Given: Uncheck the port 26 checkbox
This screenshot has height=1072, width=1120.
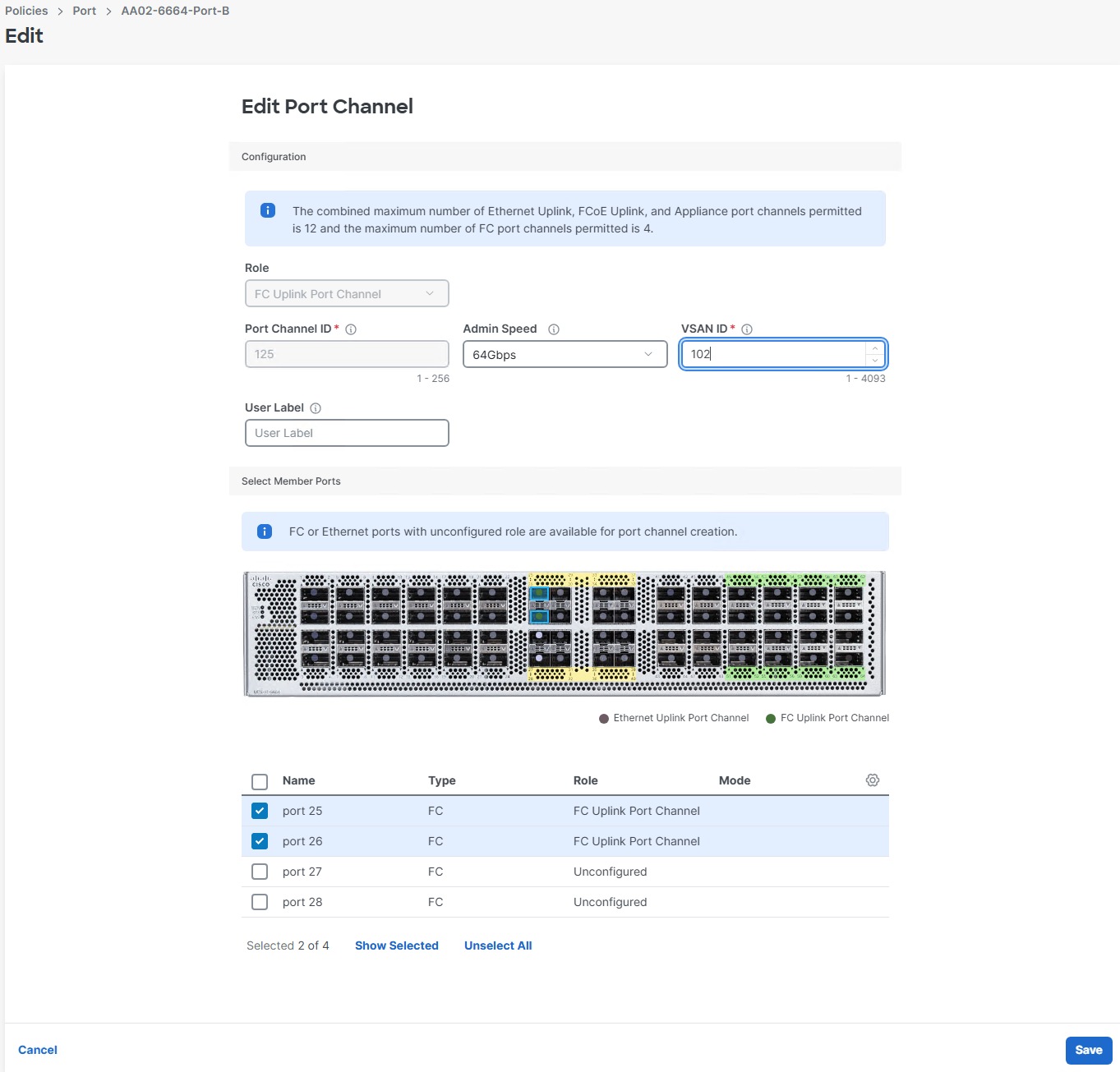Looking at the screenshot, I should 260,841.
